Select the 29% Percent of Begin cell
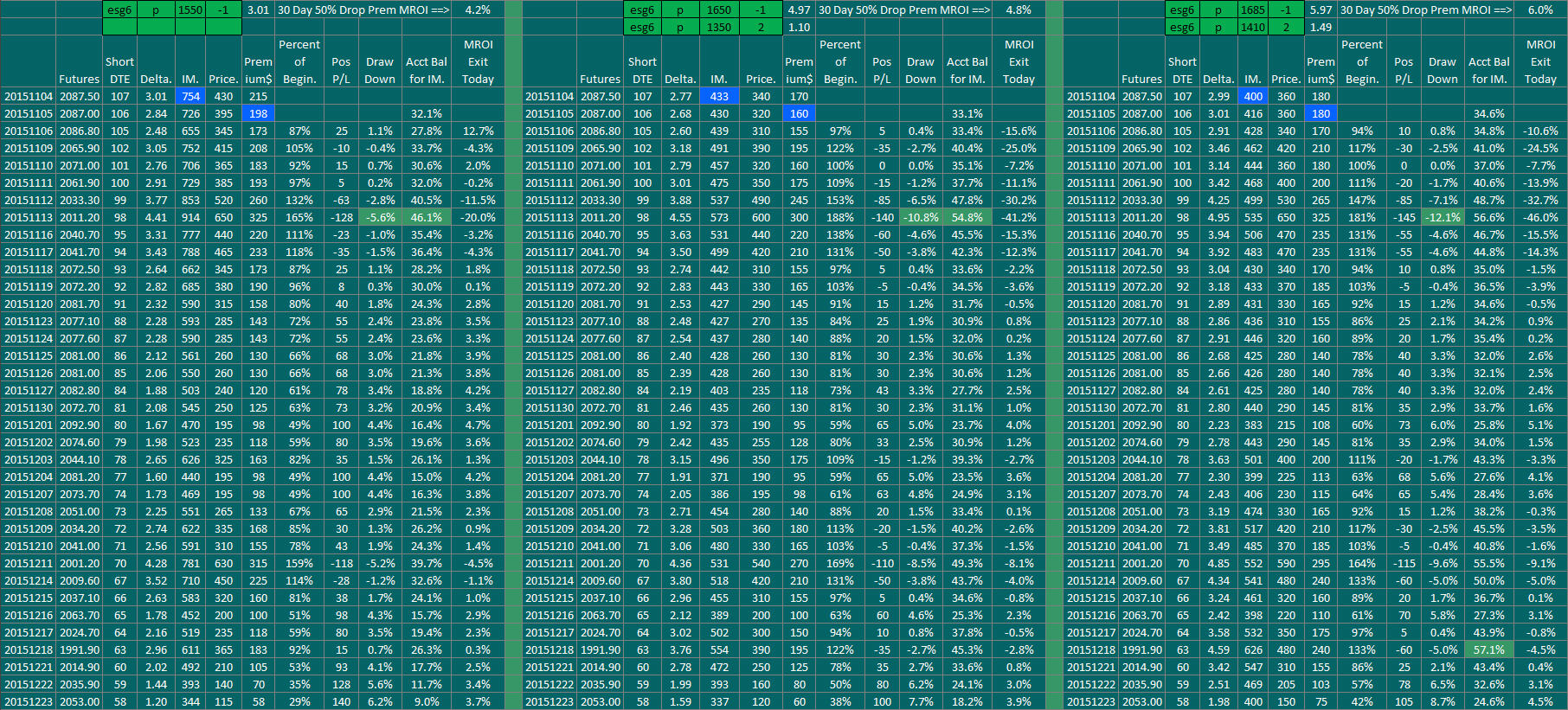Image resolution: width=1568 pixels, height=710 pixels. tap(299, 702)
